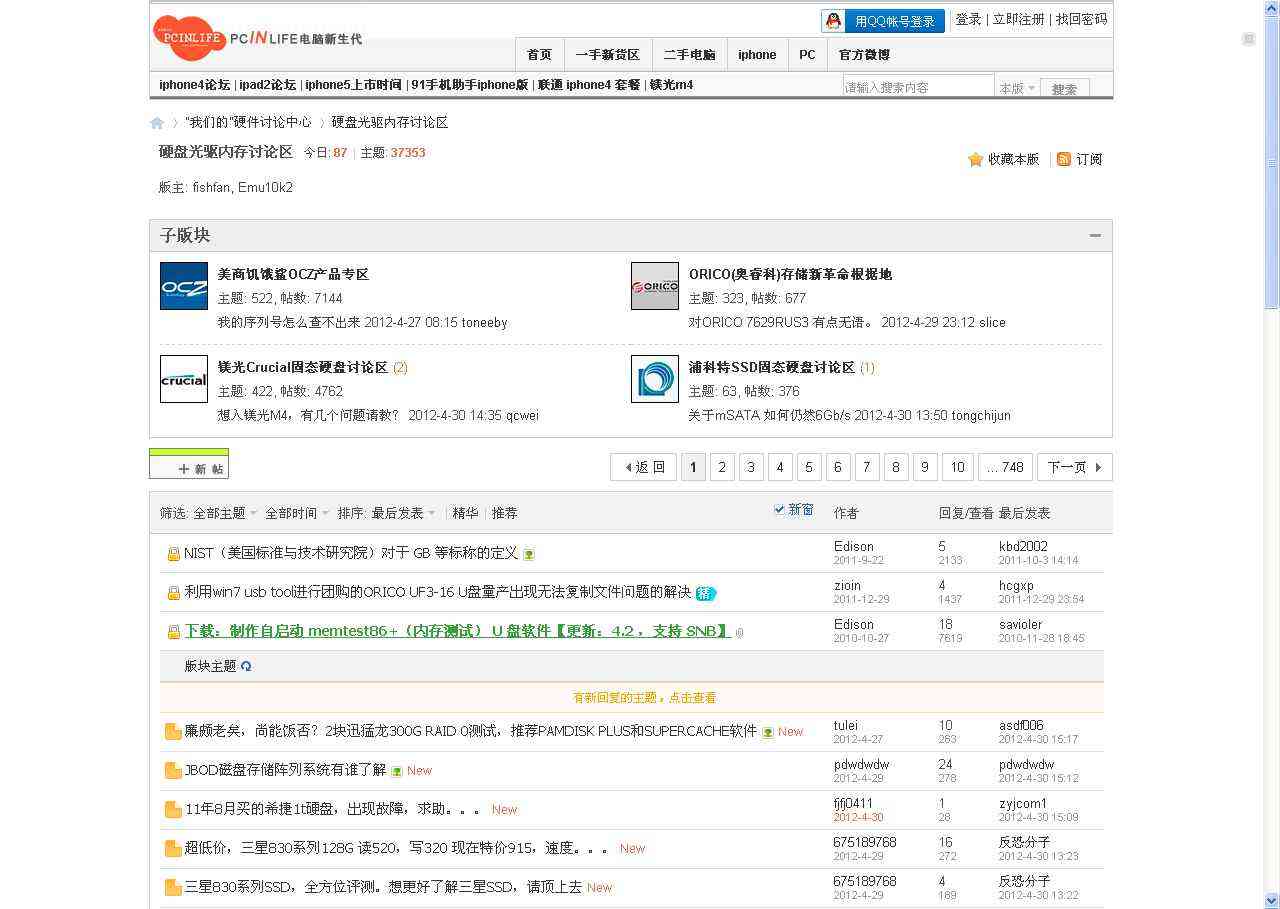The width and height of the screenshot is (1280, 909).
Task: Open the 镁光m4 quick link
Action: [671, 85]
